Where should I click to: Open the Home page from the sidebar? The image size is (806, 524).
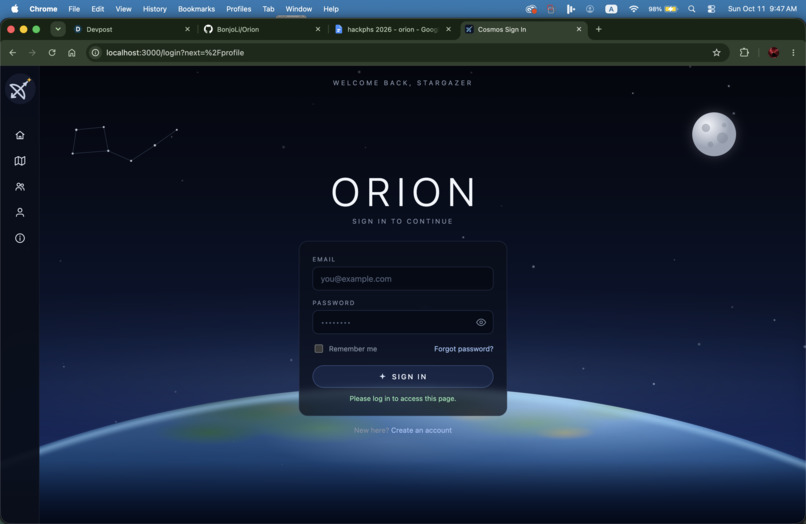[x=20, y=135]
